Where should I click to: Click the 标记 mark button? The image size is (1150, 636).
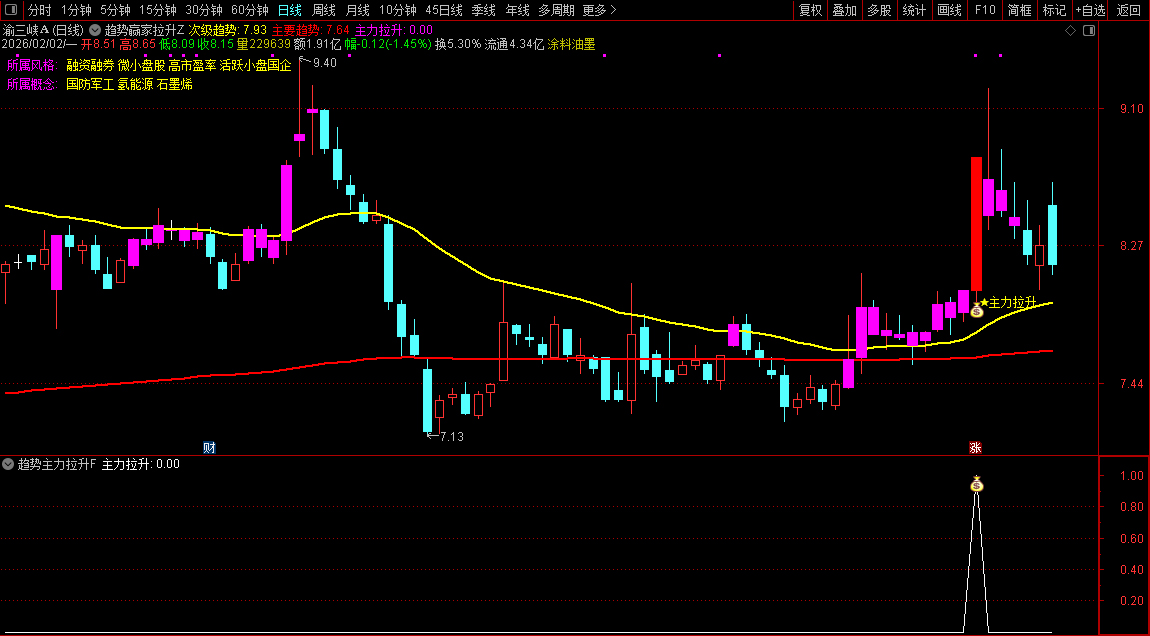pos(1054,10)
